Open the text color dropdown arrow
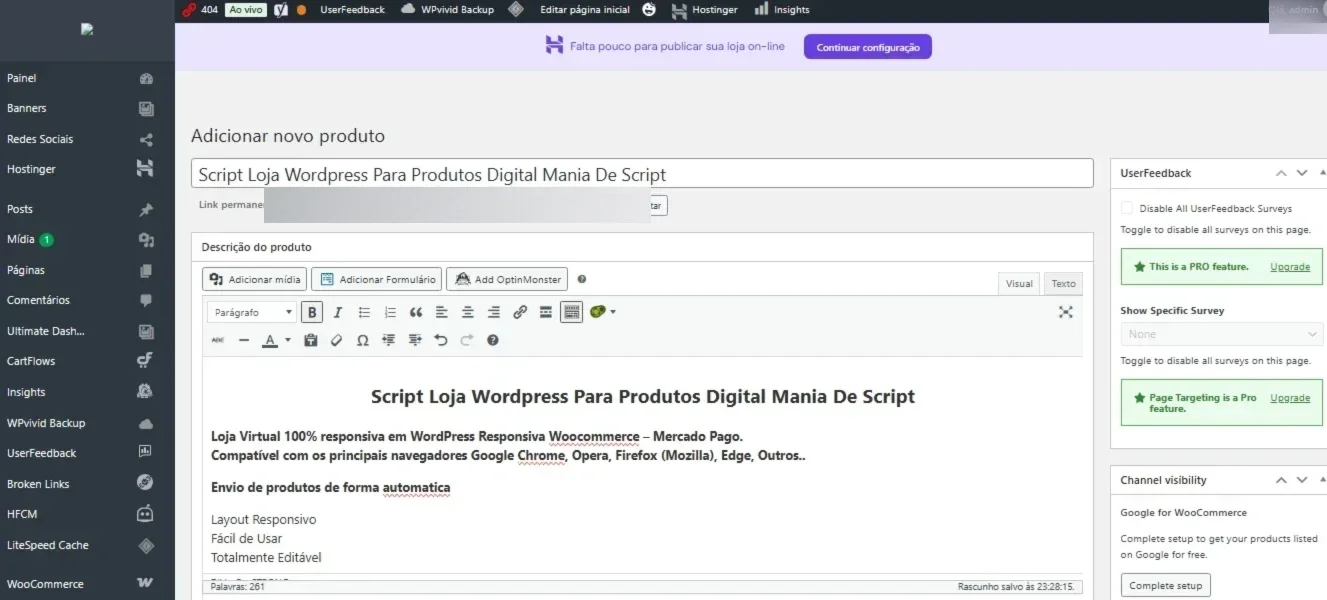Viewport: 1327px width, 600px height. (288, 340)
